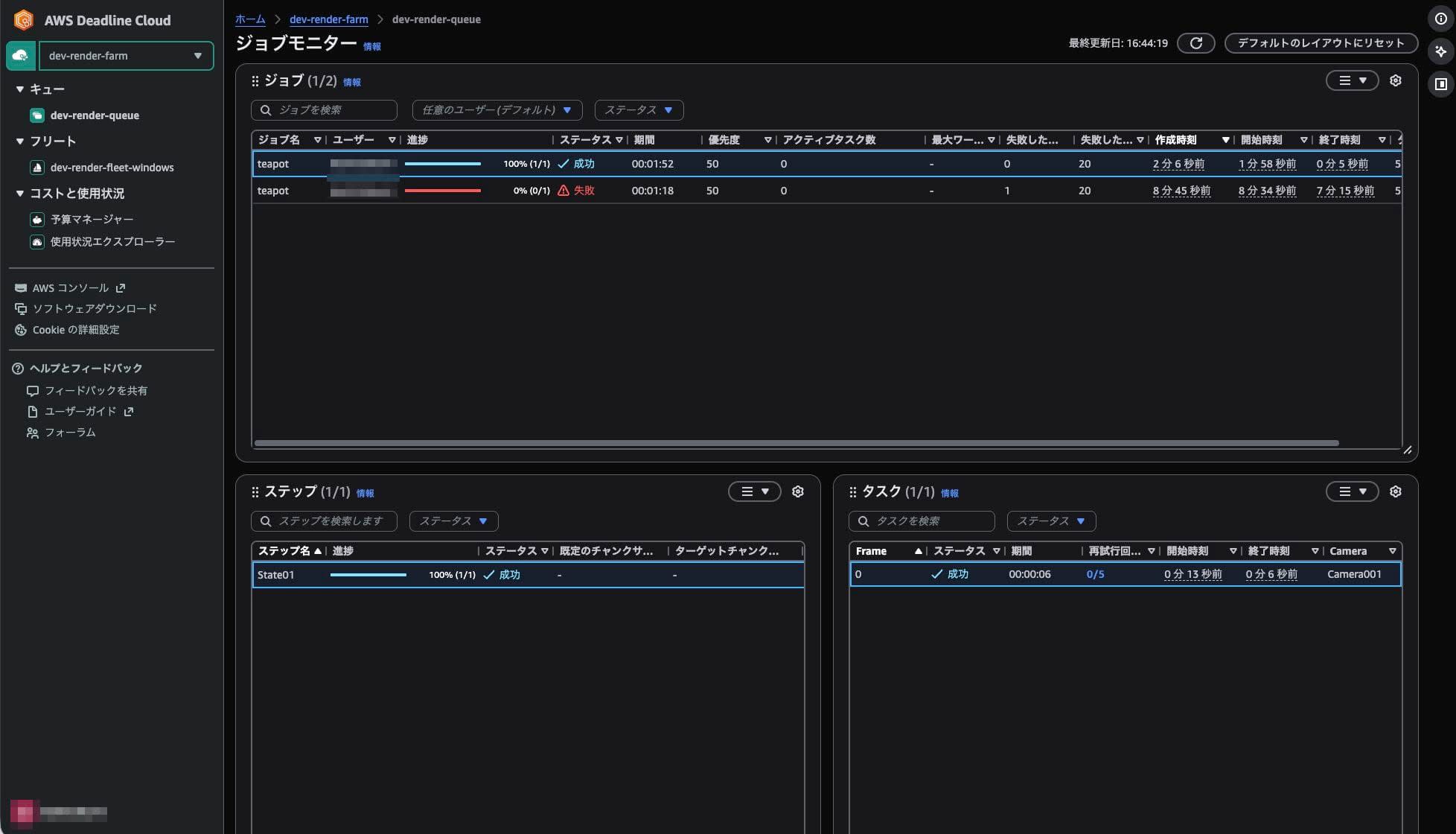Image resolution: width=1456 pixels, height=834 pixels.
Task: Select the State01 step row
Action: [x=529, y=575]
